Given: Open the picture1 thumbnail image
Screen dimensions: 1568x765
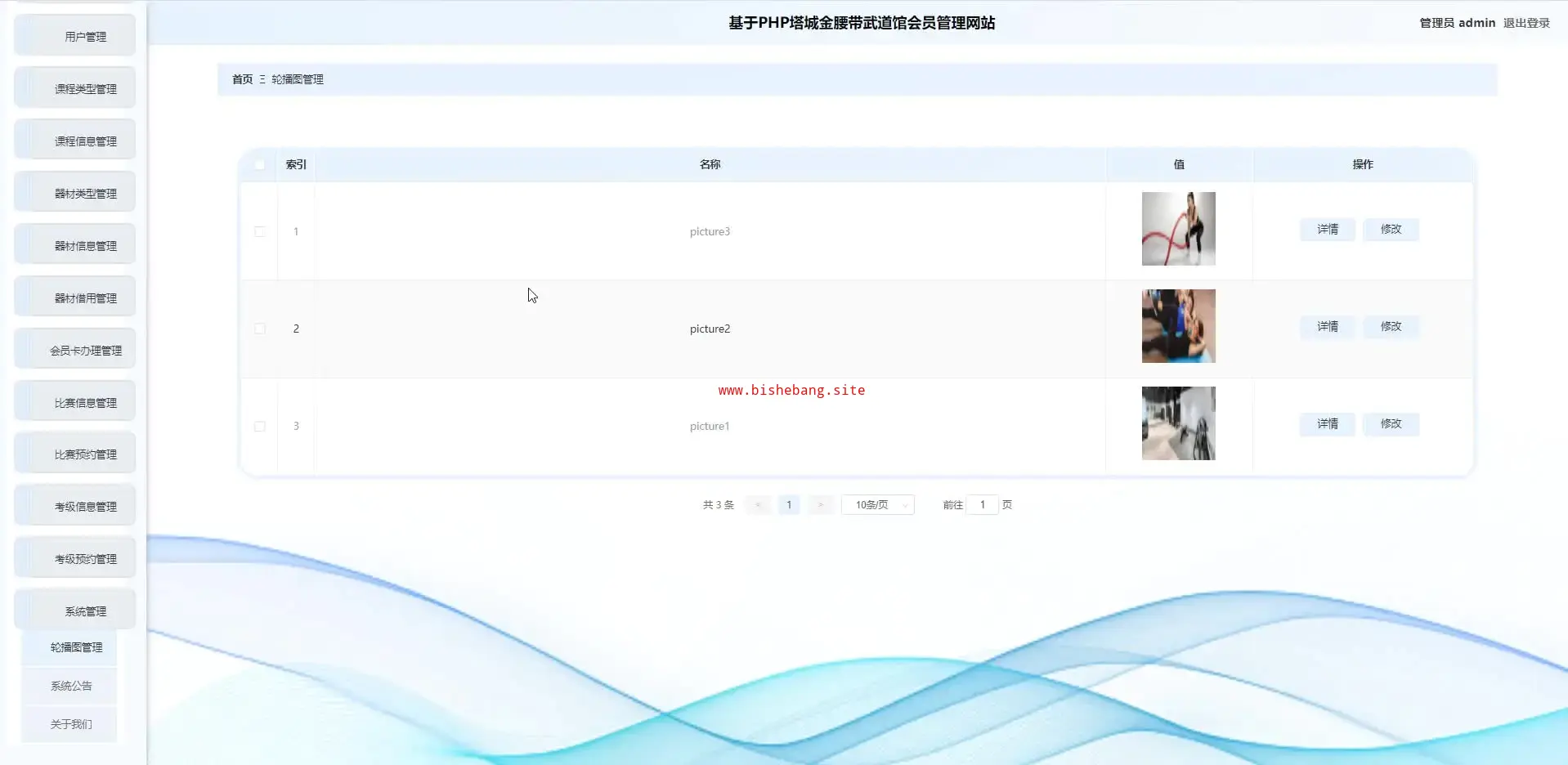Looking at the screenshot, I should 1178,423.
